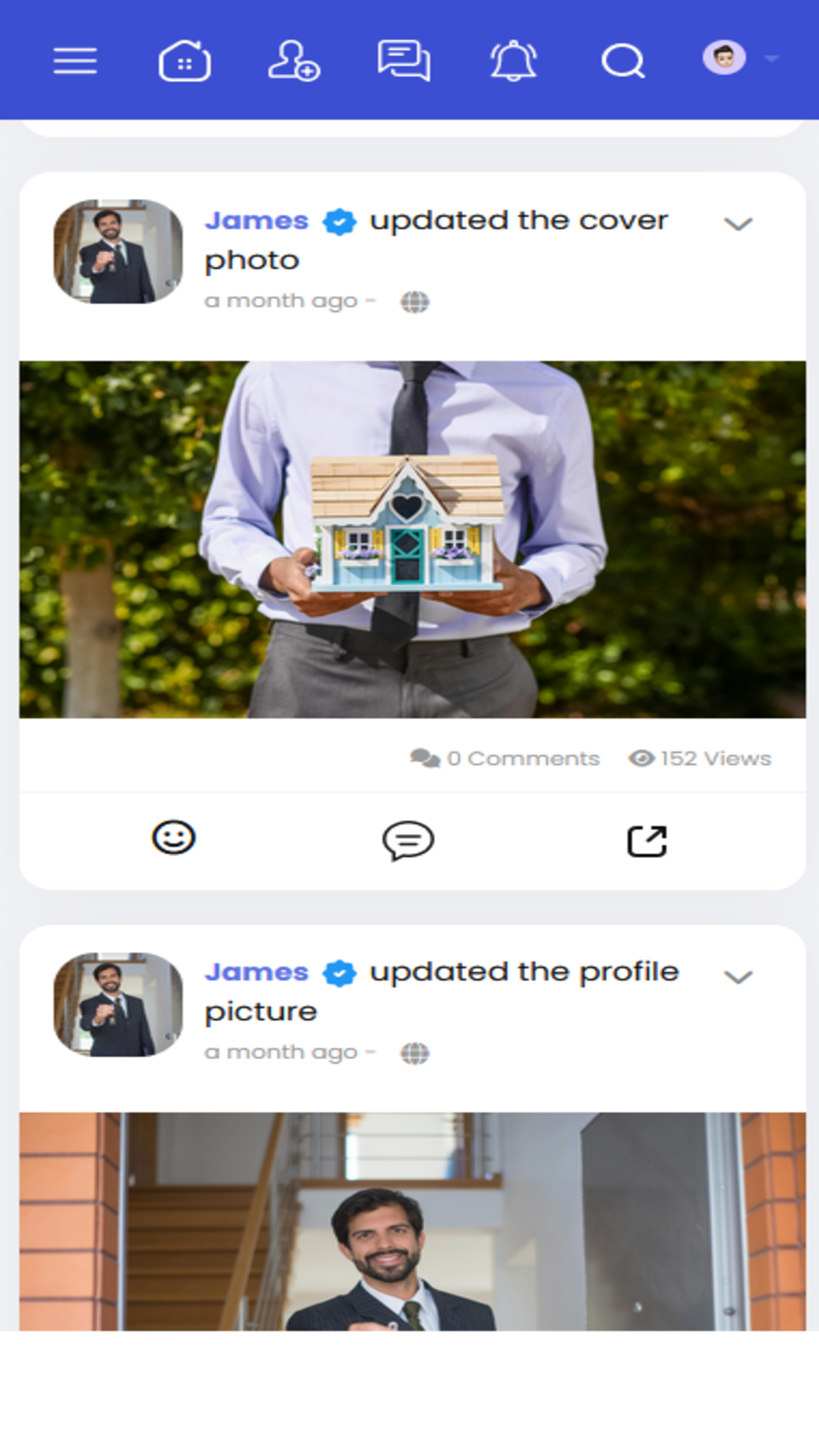Expand options chevron on profile picture post
The image size is (819, 1456).
[x=738, y=977]
